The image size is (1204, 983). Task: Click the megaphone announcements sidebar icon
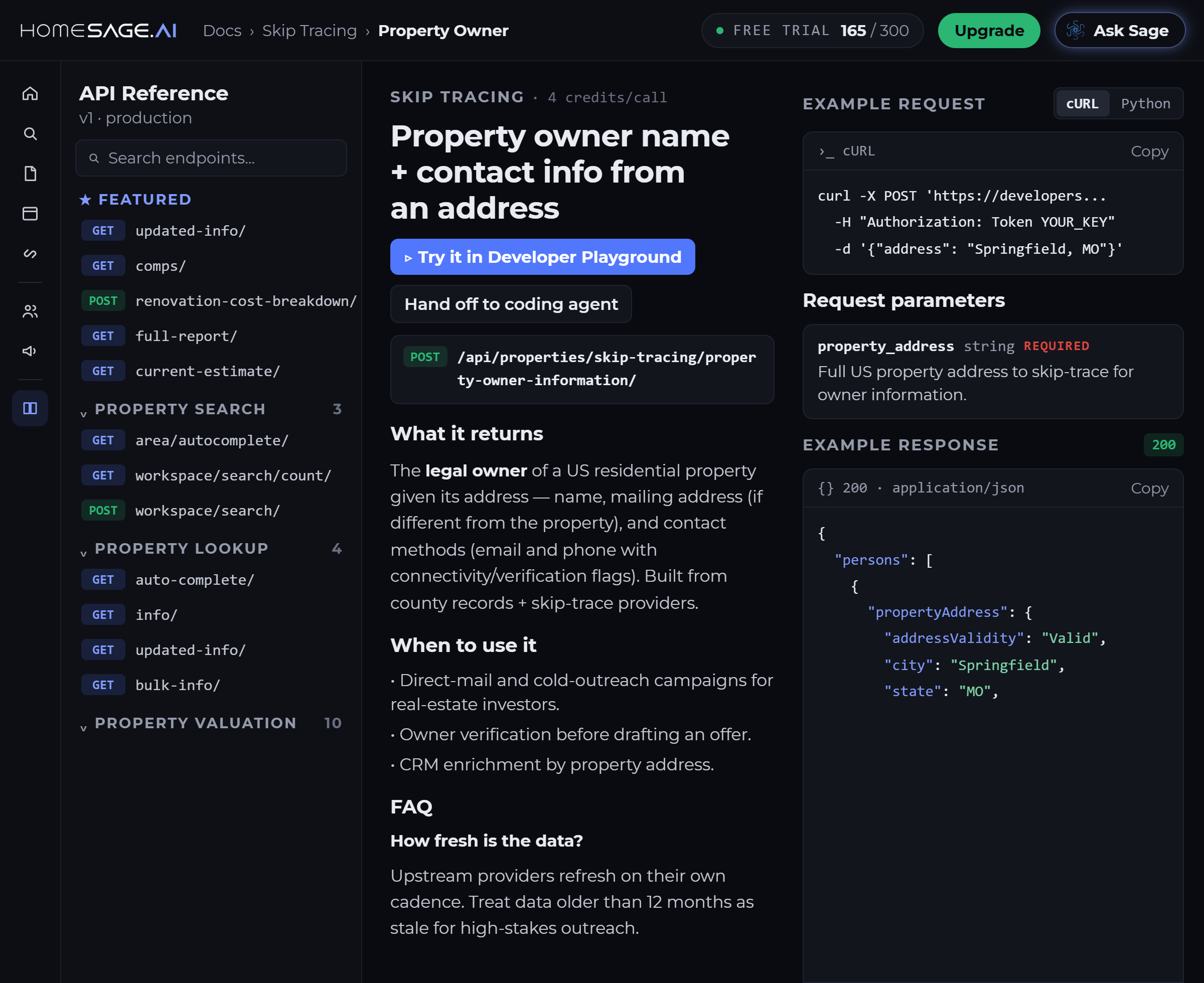[30, 351]
